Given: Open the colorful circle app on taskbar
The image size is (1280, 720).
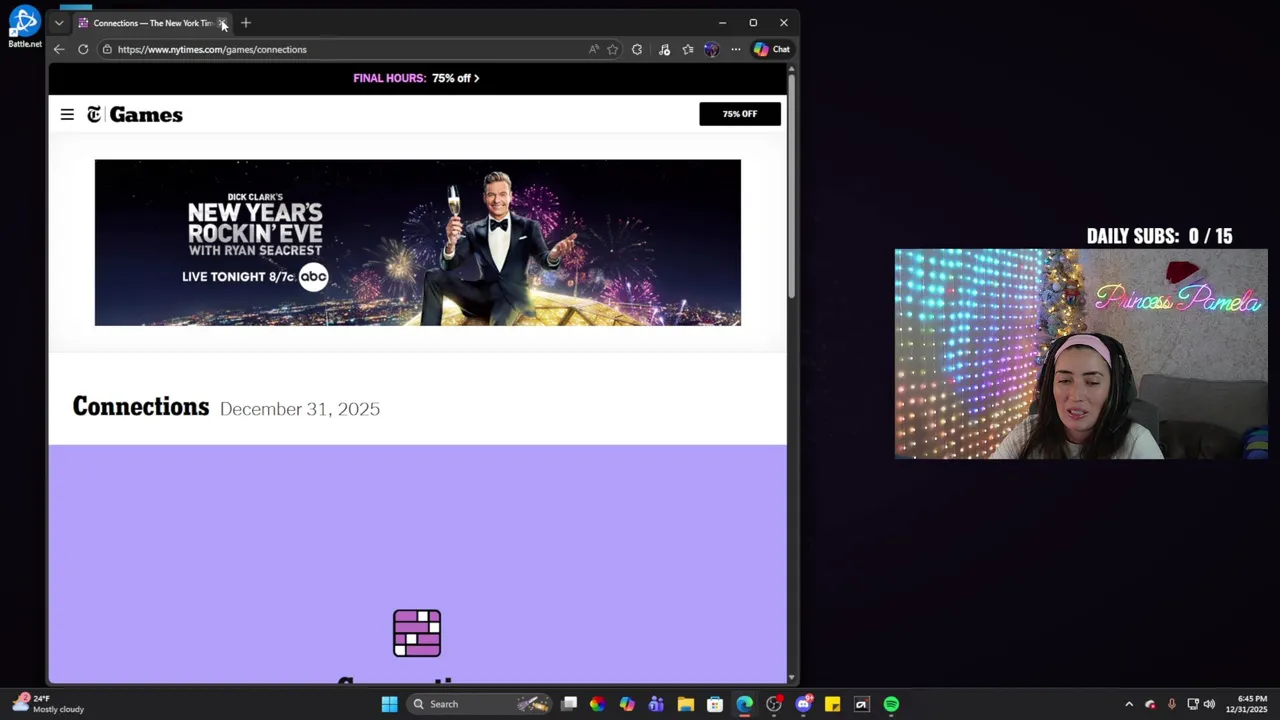Looking at the screenshot, I should tap(597, 704).
